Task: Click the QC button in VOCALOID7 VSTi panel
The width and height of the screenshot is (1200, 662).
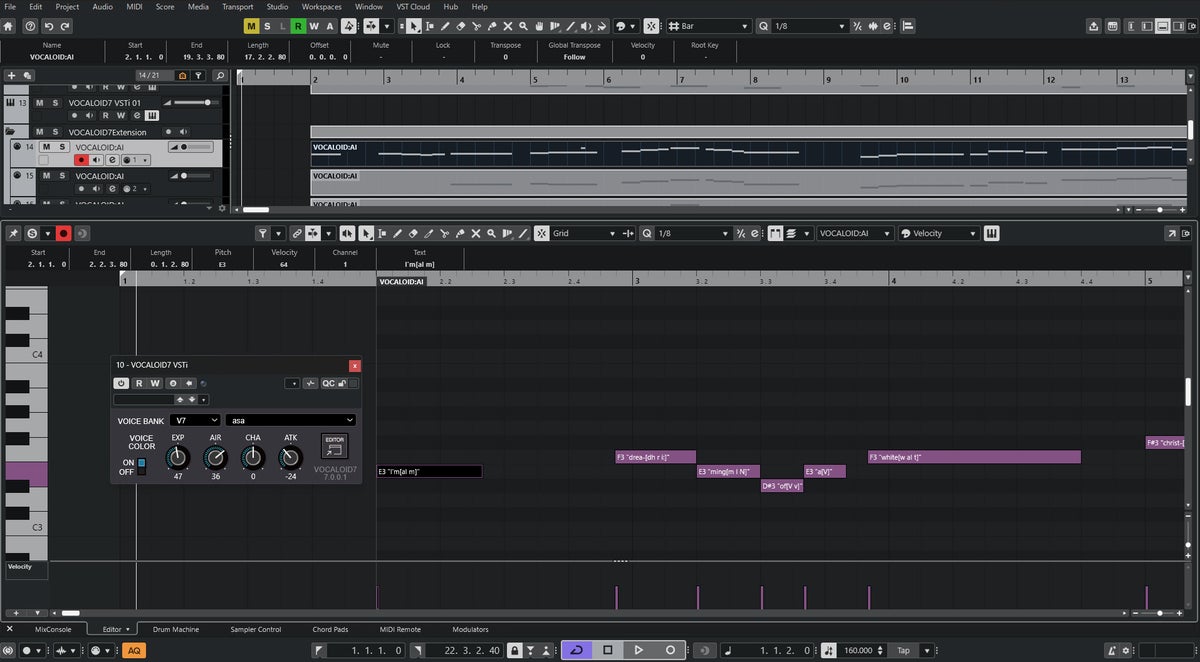Action: point(328,383)
